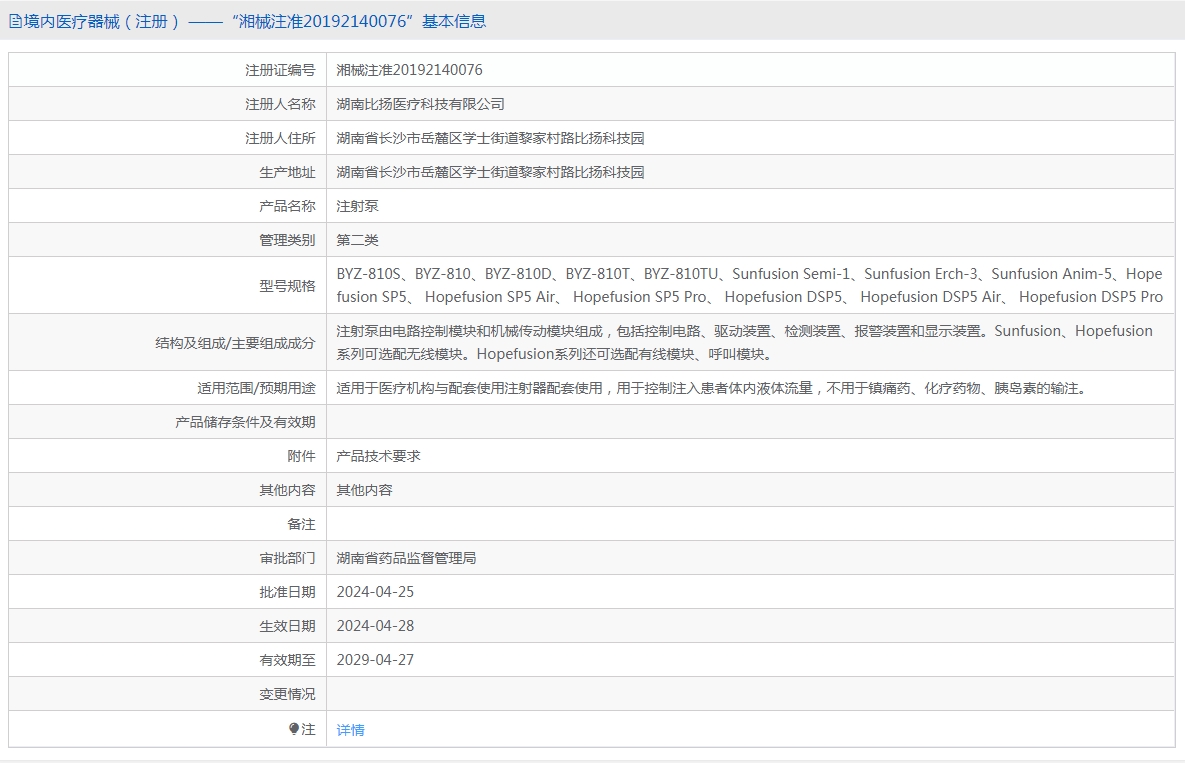Open the 详情 link

coord(351,730)
